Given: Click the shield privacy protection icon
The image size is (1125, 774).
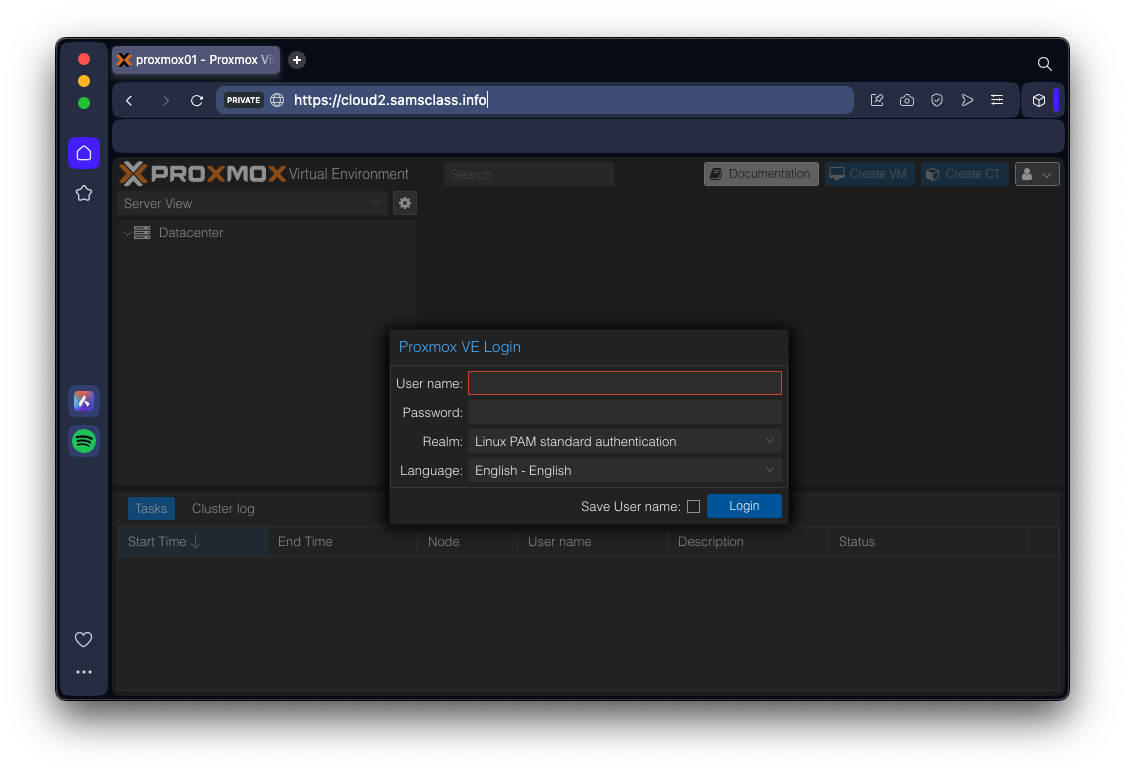Looking at the screenshot, I should coord(937,100).
